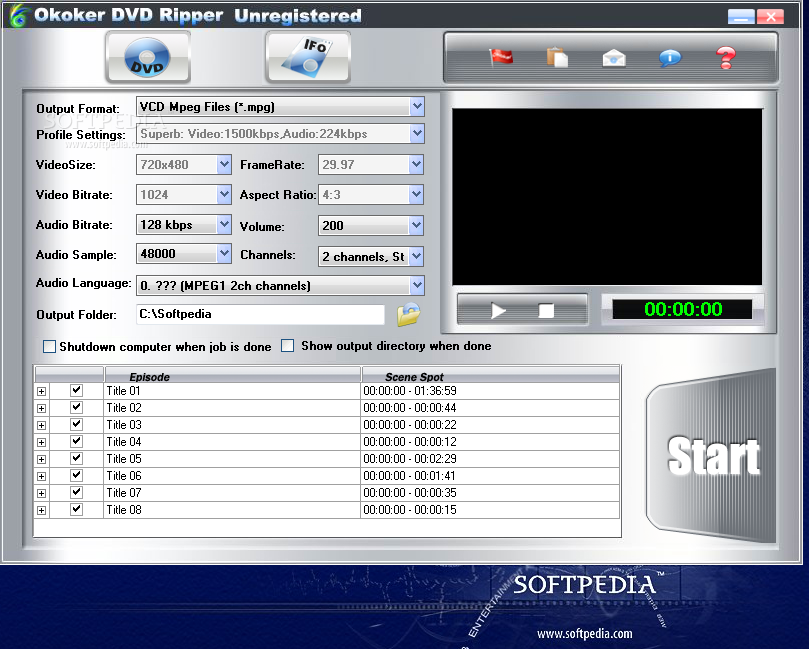Click the Scene Spot column header
This screenshot has width=809, height=649.
(490, 376)
